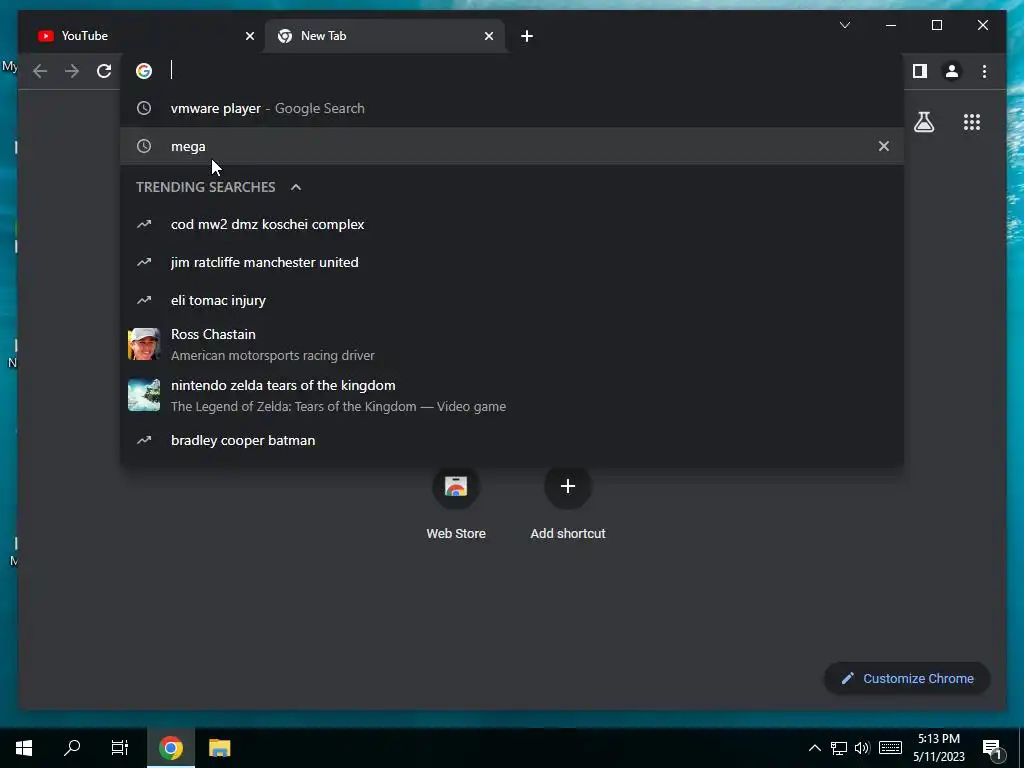Select bradley cooper batman suggestion
The height and width of the screenshot is (768, 1024).
(512, 440)
